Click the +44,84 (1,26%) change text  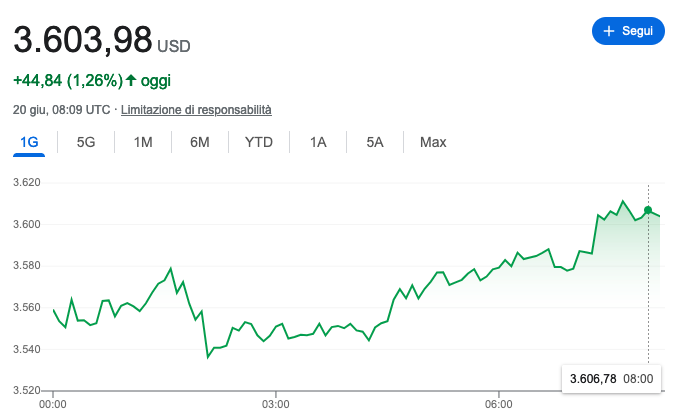tap(67, 80)
